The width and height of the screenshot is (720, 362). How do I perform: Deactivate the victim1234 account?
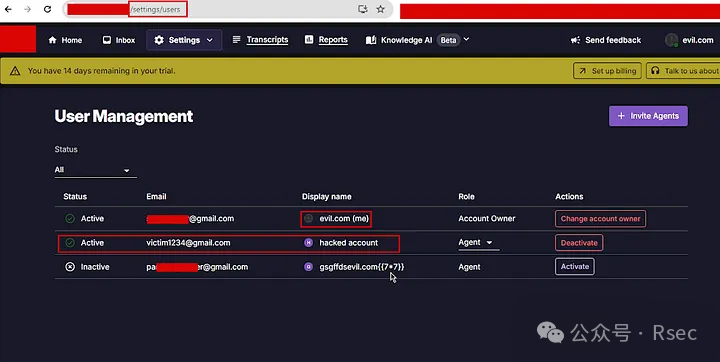pos(579,243)
